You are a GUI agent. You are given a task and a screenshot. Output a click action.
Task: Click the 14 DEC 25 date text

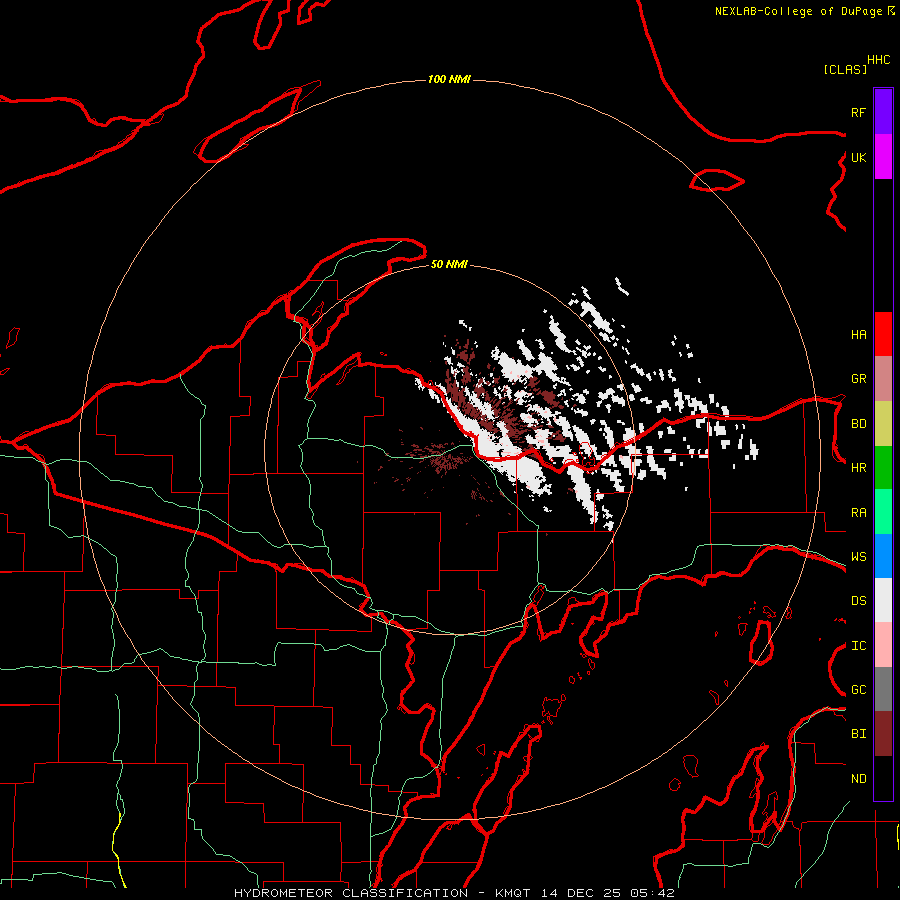(581, 893)
